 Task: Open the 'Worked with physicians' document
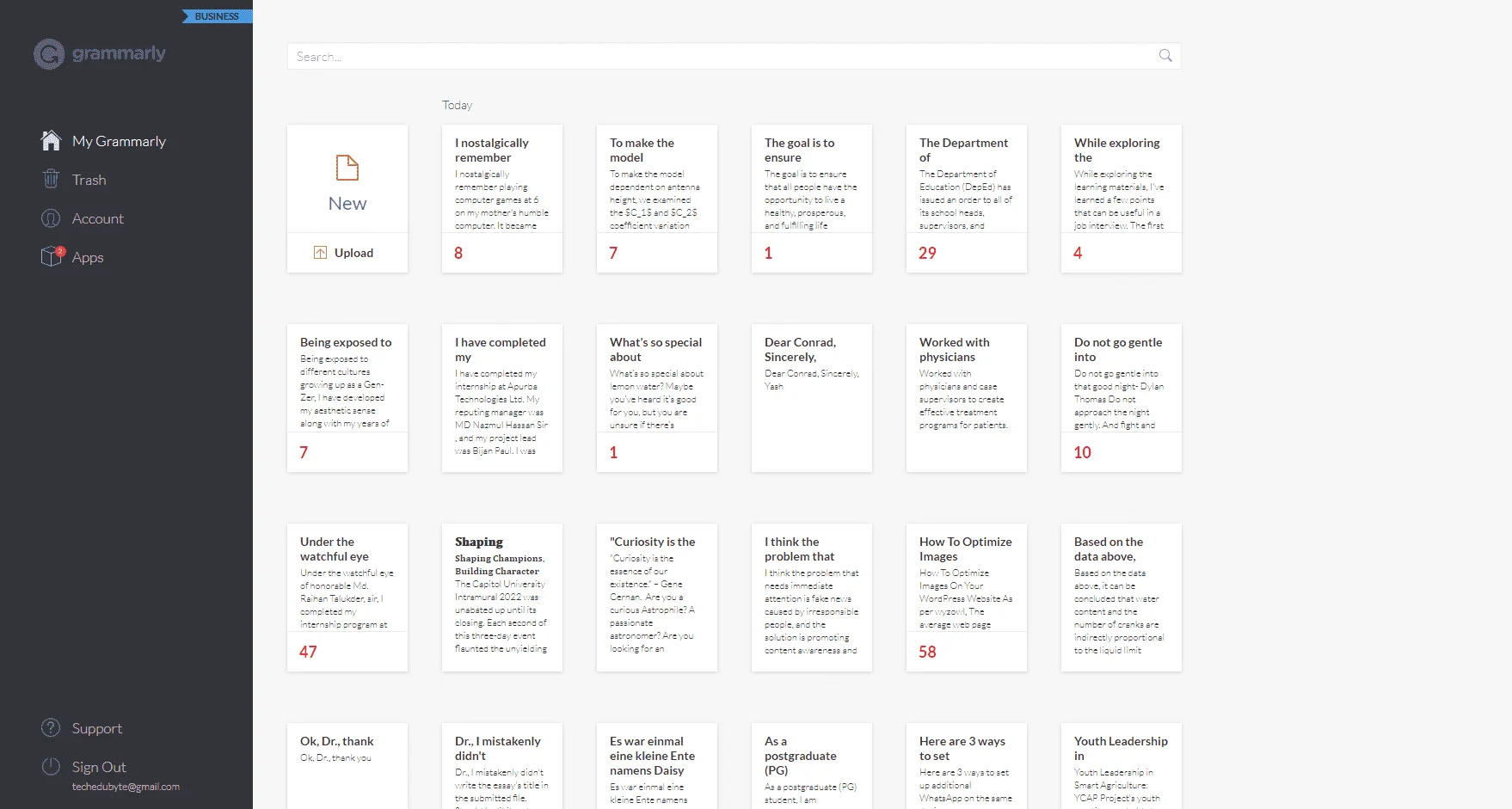point(967,398)
